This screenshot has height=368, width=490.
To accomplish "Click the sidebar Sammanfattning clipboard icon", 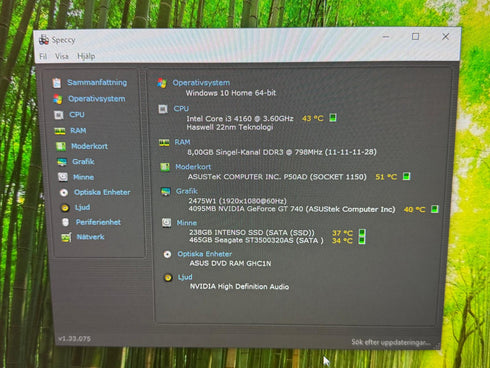I will [x=57, y=83].
